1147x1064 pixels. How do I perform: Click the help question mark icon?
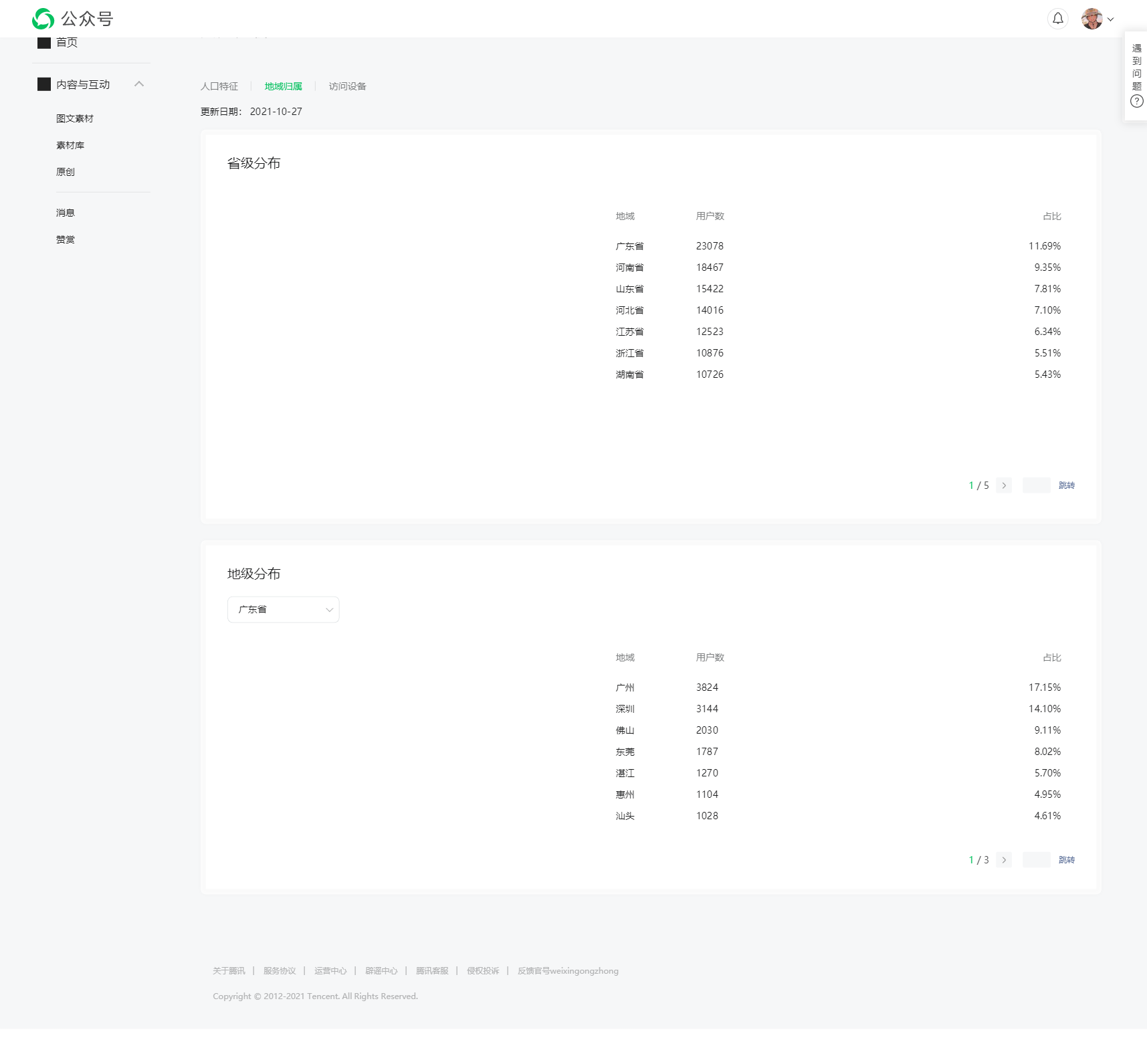tap(1136, 102)
